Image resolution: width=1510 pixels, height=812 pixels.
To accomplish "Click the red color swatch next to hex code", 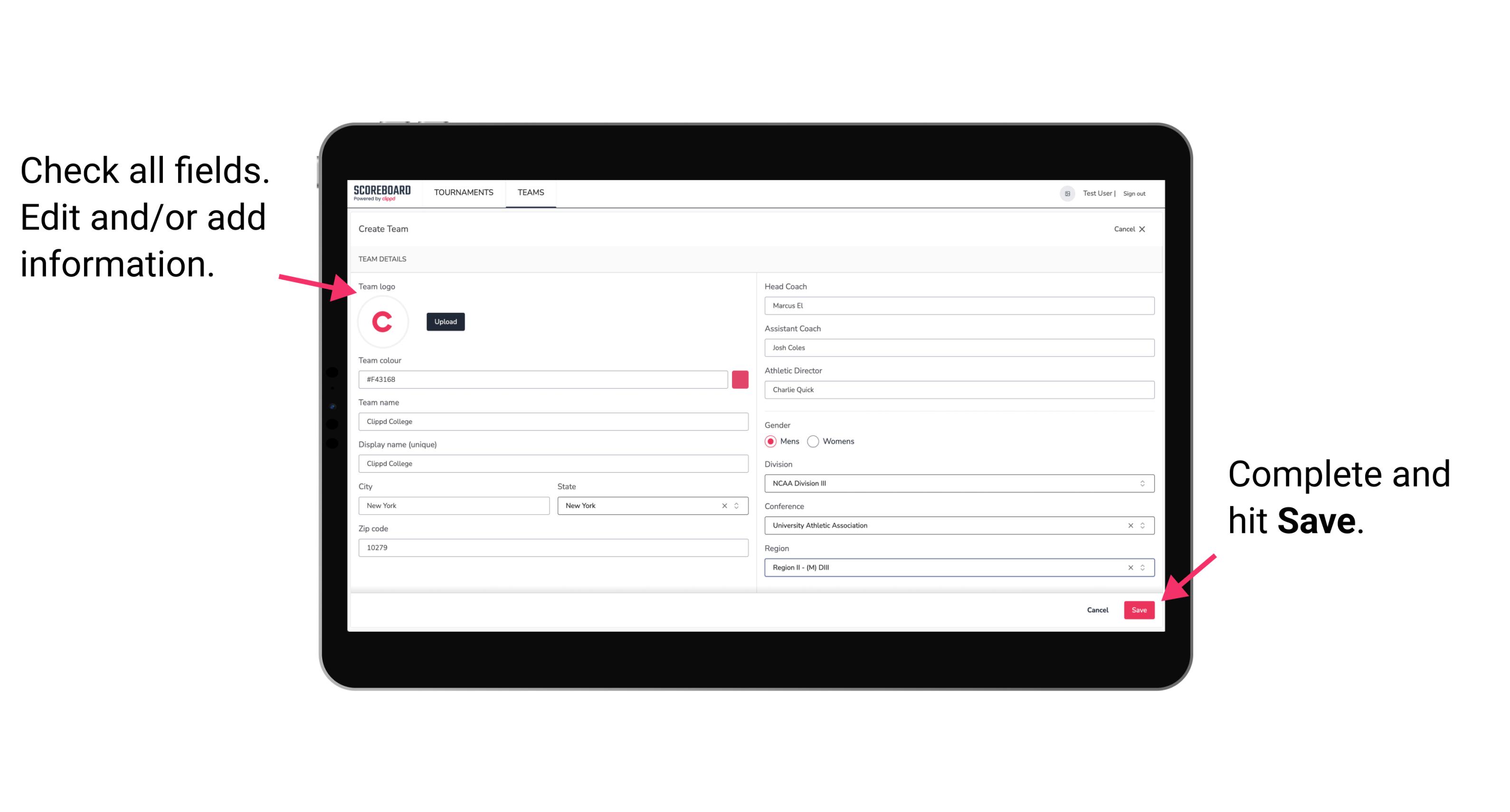I will pyautogui.click(x=741, y=379).
